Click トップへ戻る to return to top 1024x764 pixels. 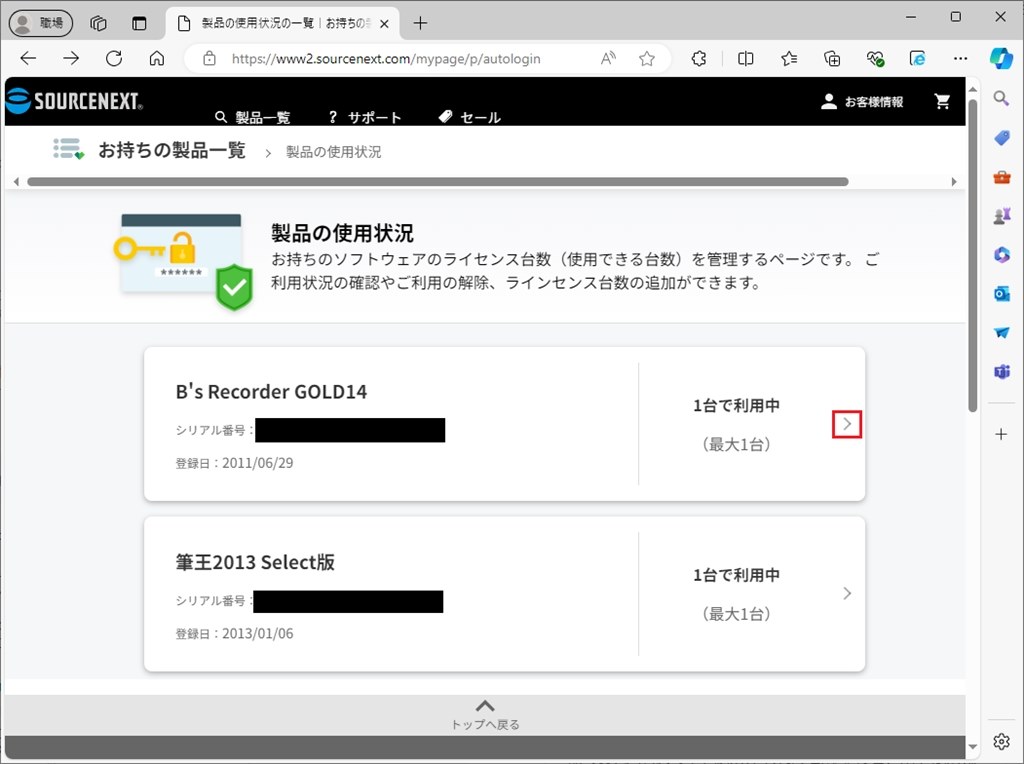pyautogui.click(x=485, y=715)
